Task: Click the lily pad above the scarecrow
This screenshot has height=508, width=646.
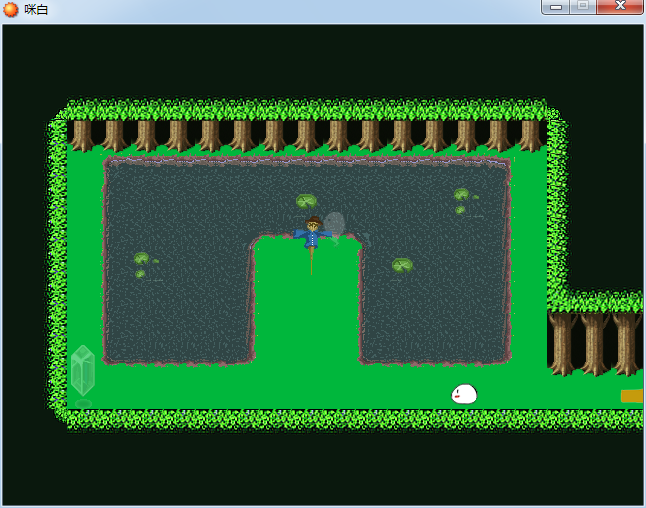Action: pos(307,201)
